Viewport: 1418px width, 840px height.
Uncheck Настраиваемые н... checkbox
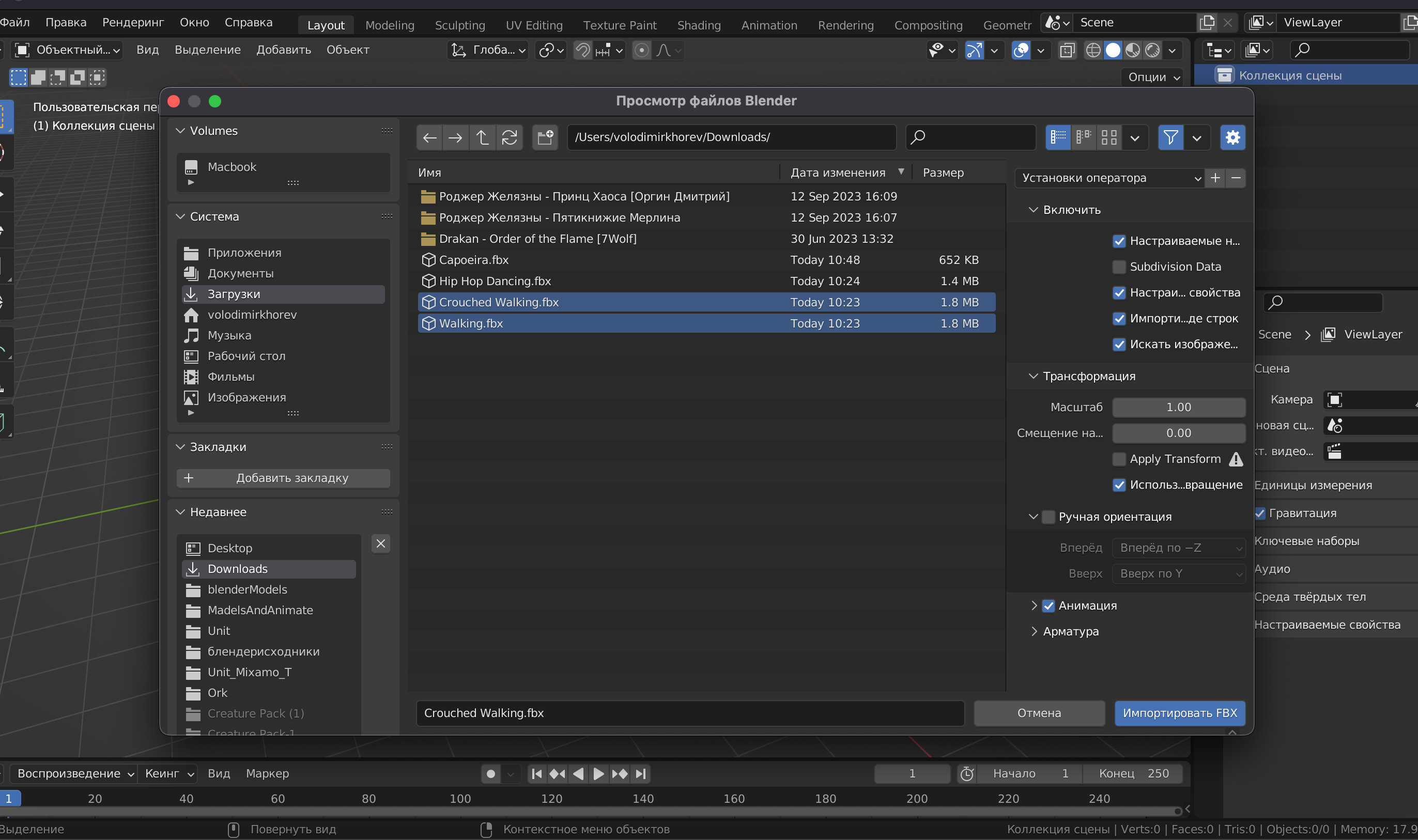(x=1119, y=241)
